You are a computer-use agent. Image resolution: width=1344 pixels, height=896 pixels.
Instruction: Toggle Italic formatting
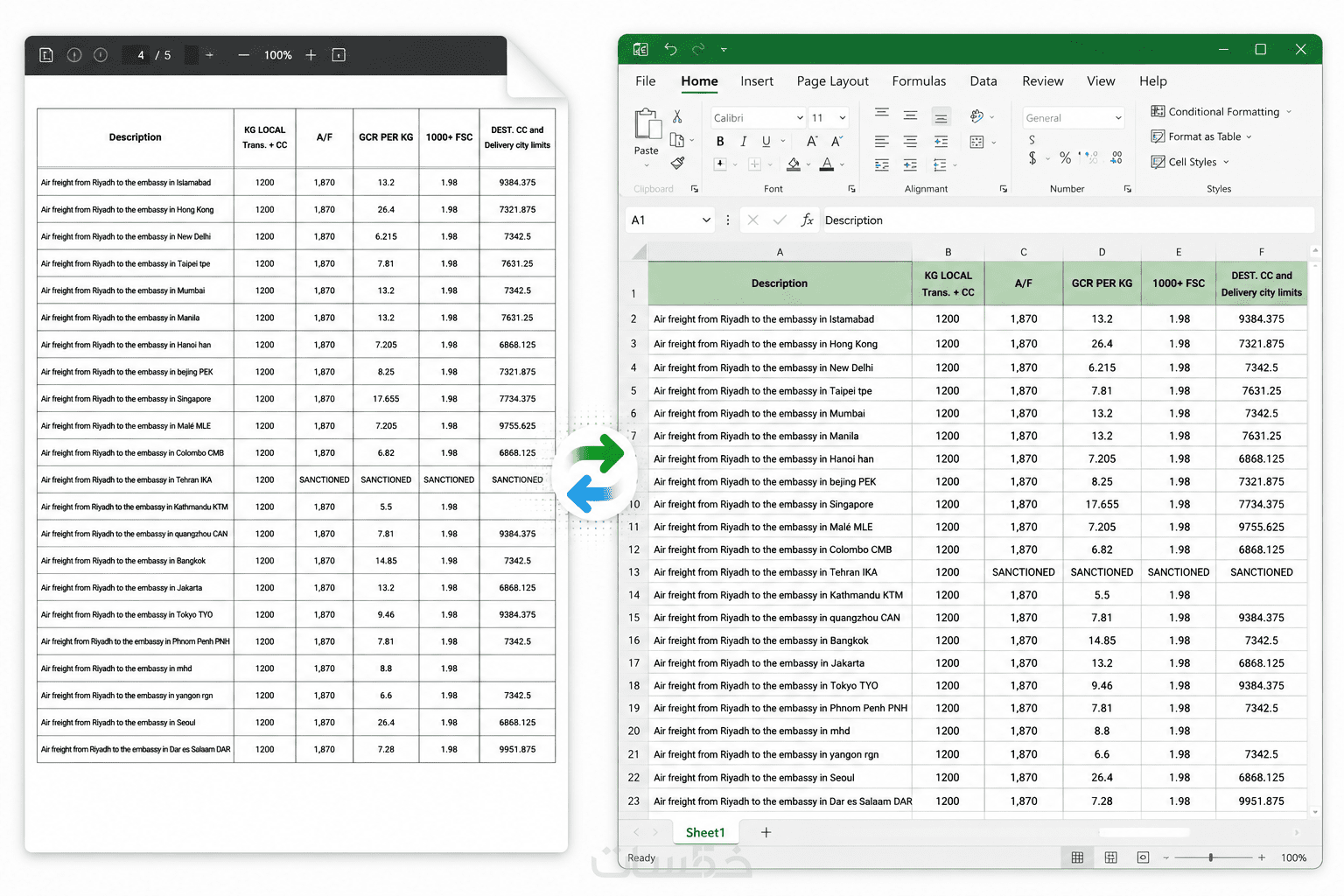pos(744,141)
